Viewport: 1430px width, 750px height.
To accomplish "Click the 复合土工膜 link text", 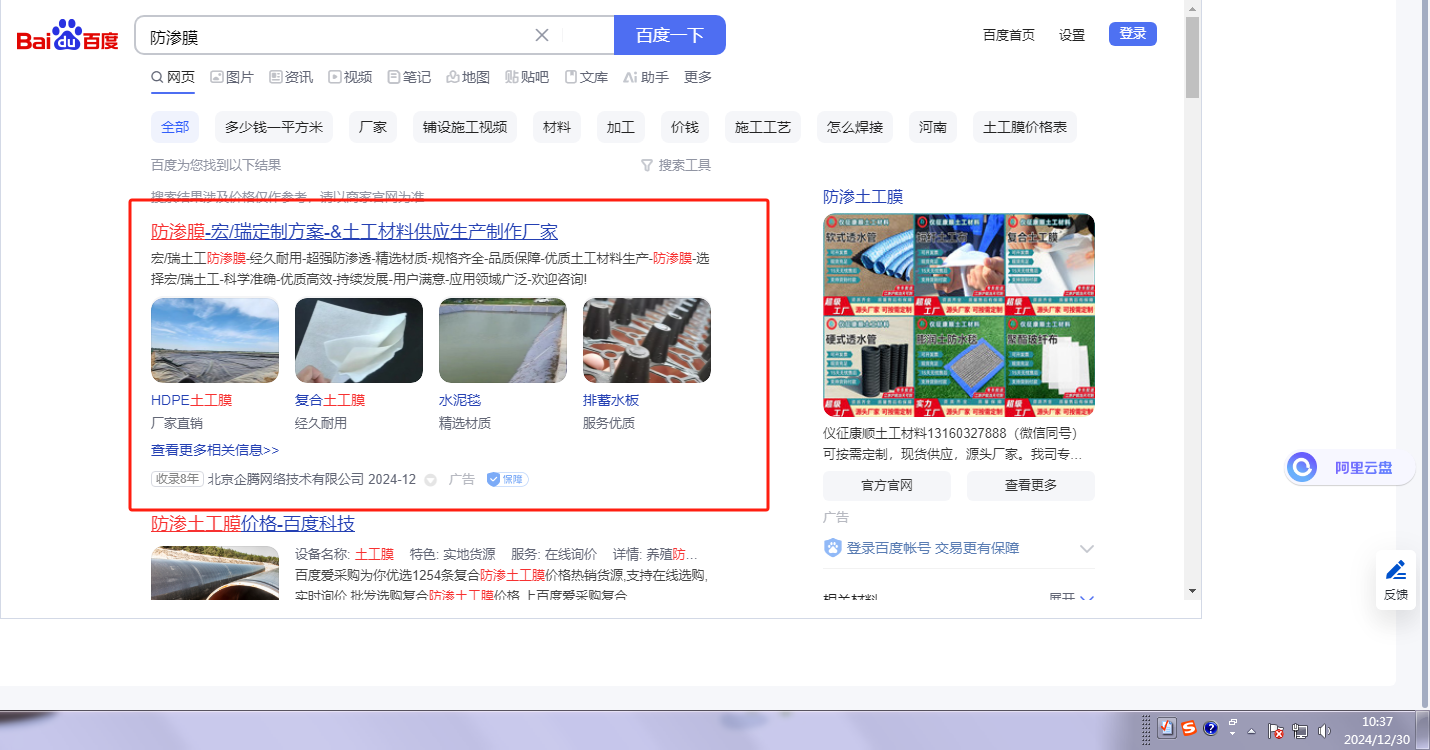I will (330, 400).
